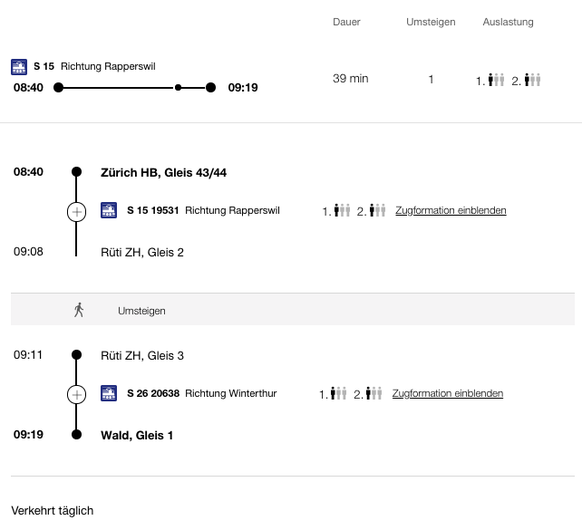Click the transfer point on the journey timeline
582x530 pixels.
click(x=178, y=88)
